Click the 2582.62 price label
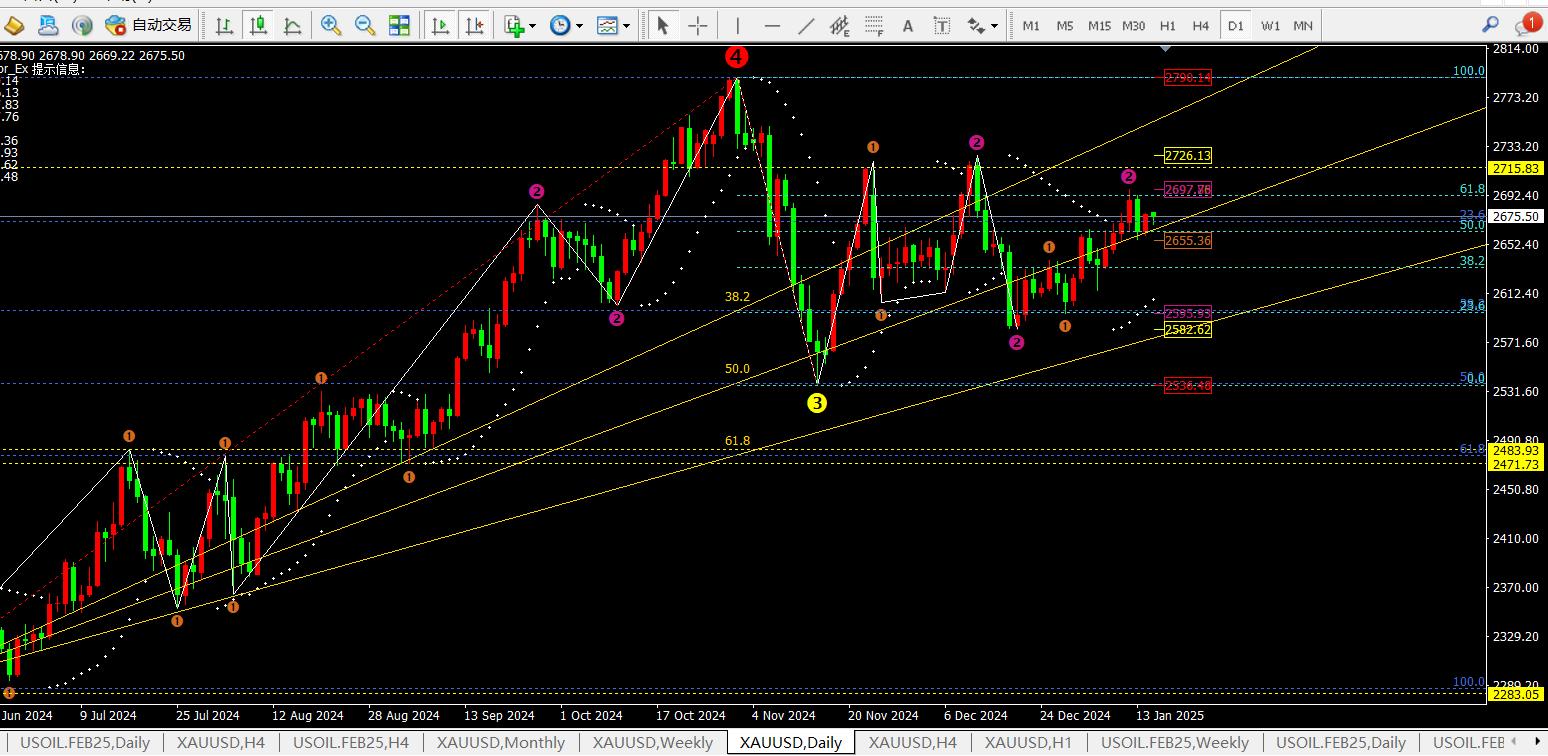 coord(1188,329)
